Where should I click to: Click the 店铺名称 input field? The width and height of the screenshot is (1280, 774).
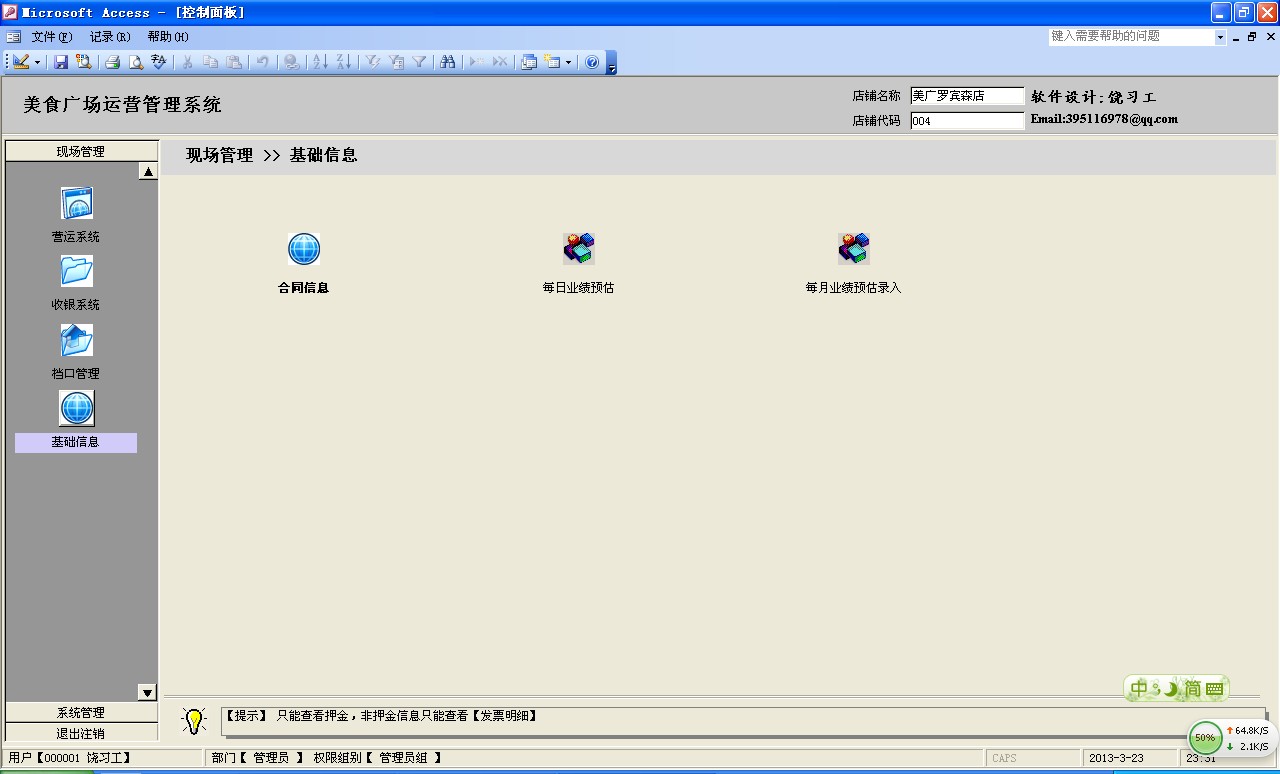point(967,96)
